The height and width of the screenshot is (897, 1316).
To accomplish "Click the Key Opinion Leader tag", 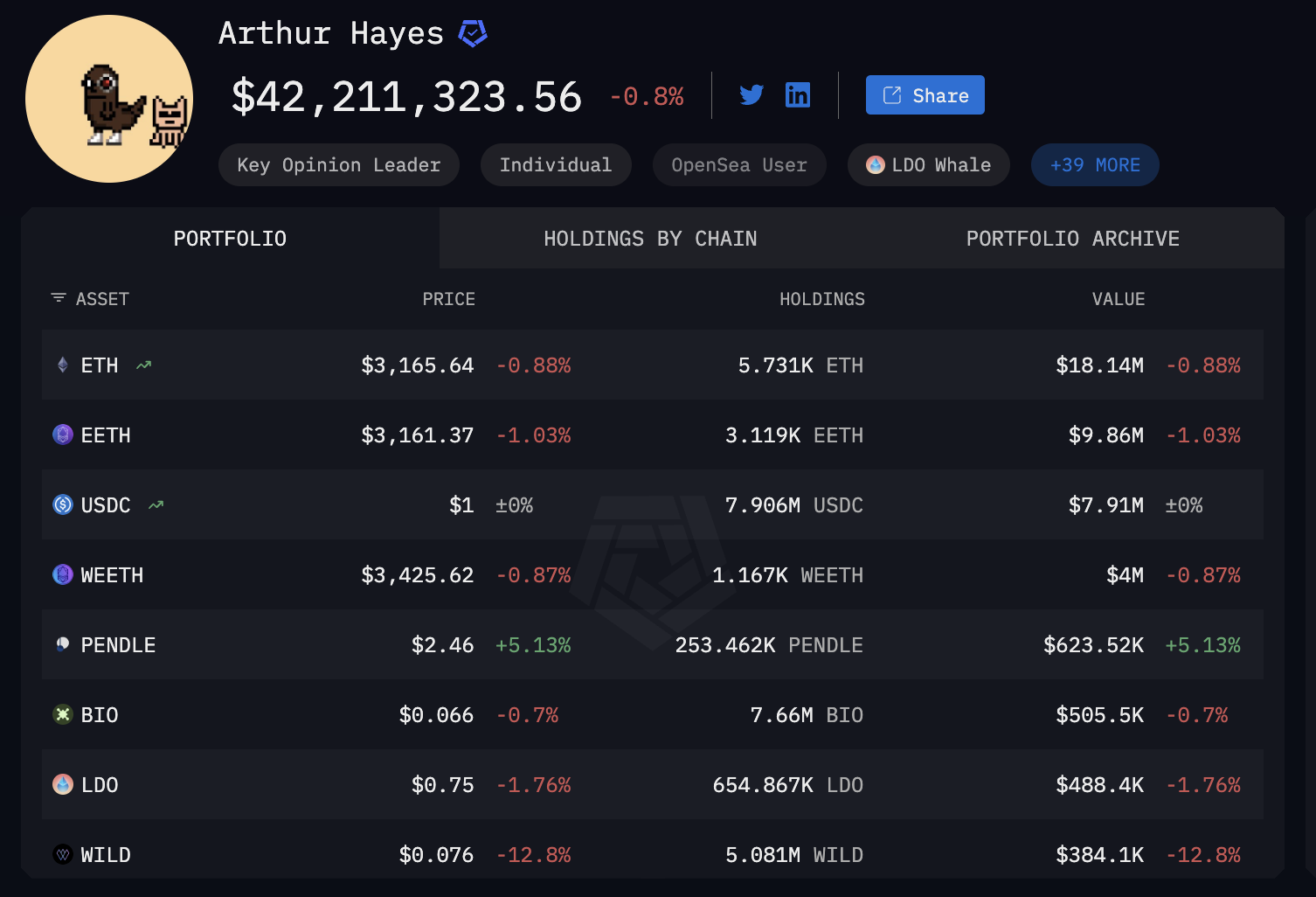I will (x=338, y=164).
